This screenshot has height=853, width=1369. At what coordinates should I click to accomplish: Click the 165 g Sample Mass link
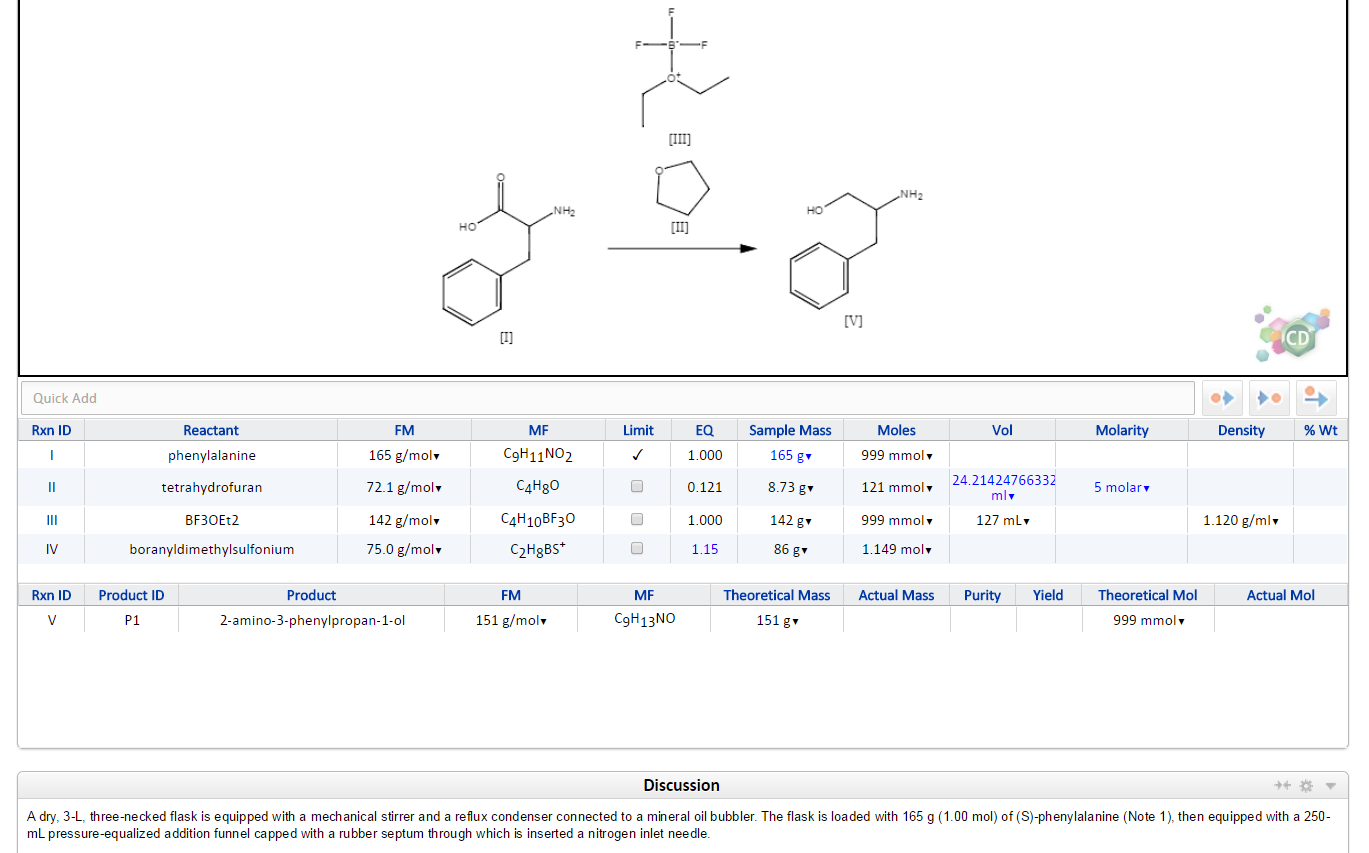[x=788, y=455]
